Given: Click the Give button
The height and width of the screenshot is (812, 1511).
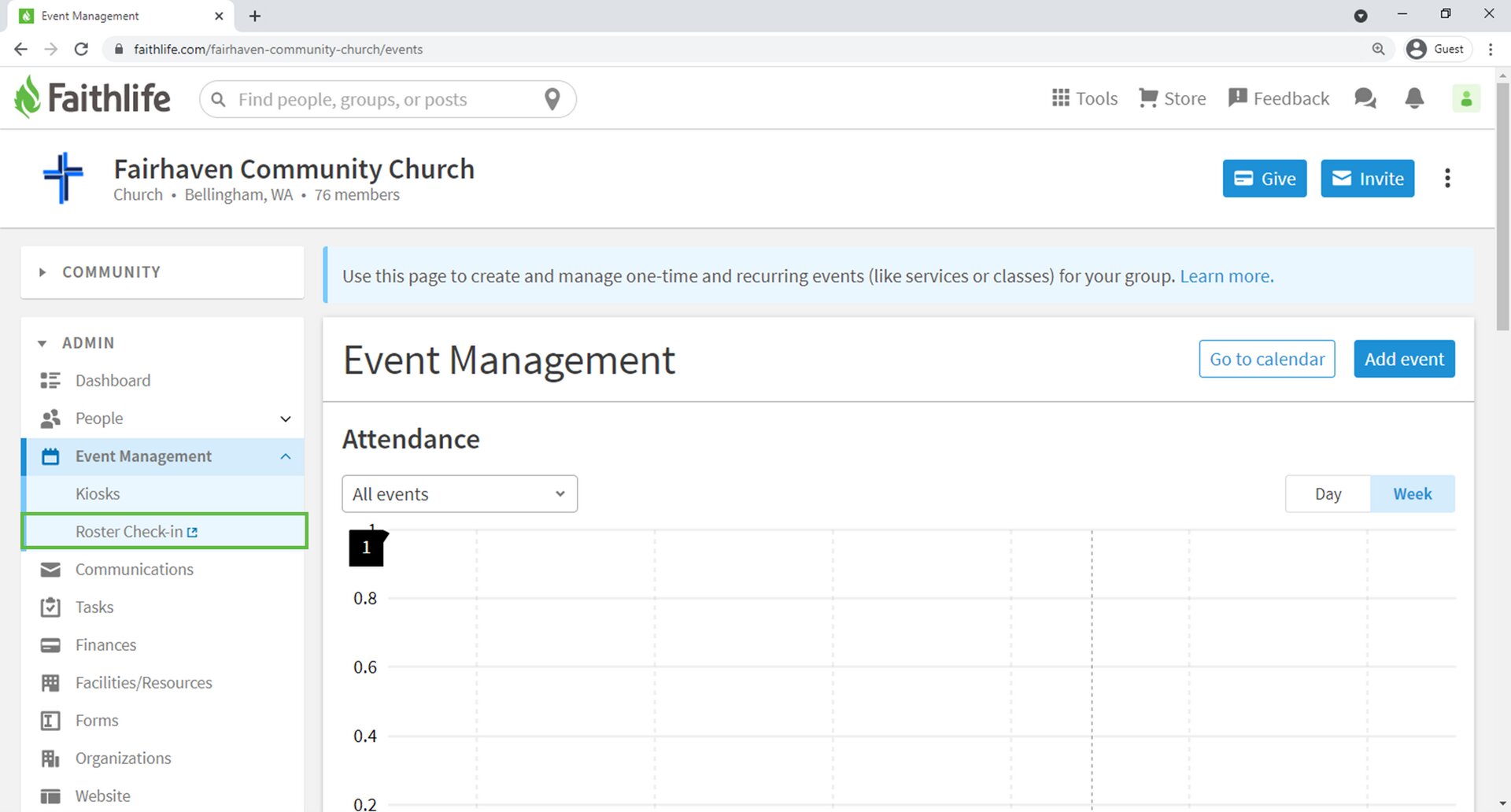Looking at the screenshot, I should [1265, 179].
